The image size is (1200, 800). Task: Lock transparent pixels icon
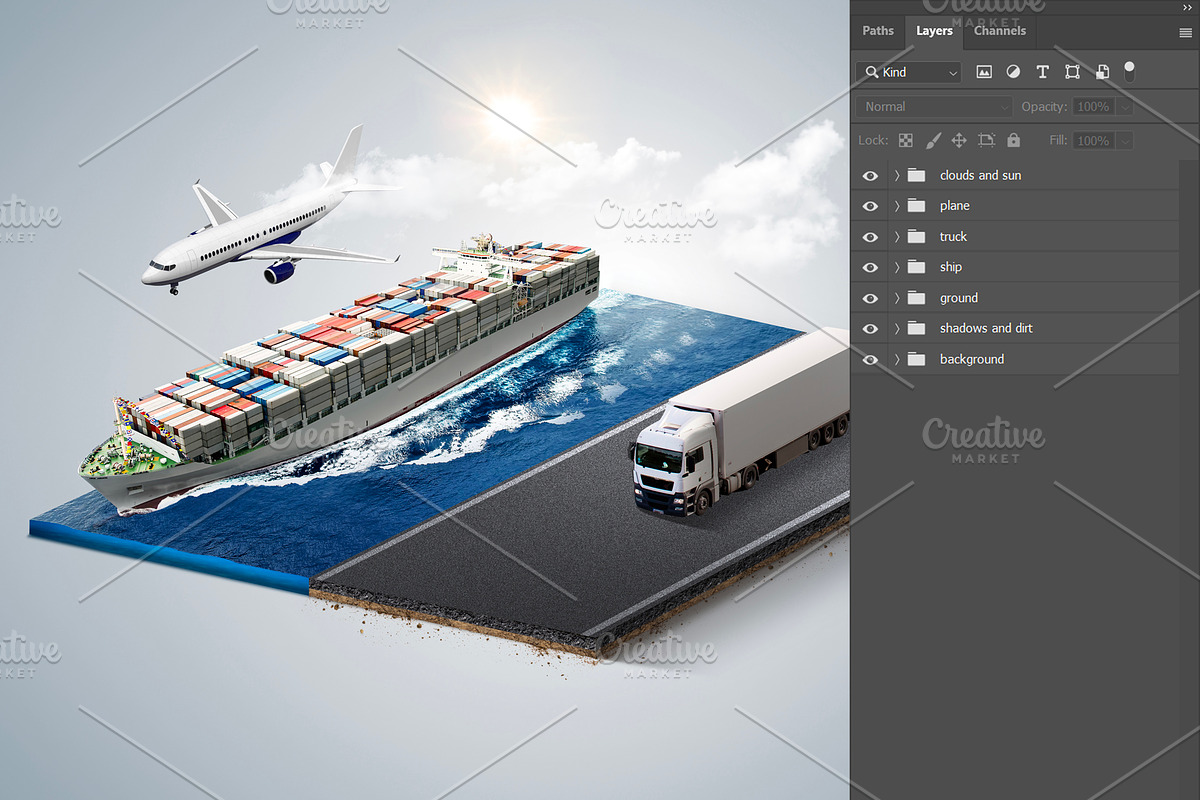pos(905,141)
